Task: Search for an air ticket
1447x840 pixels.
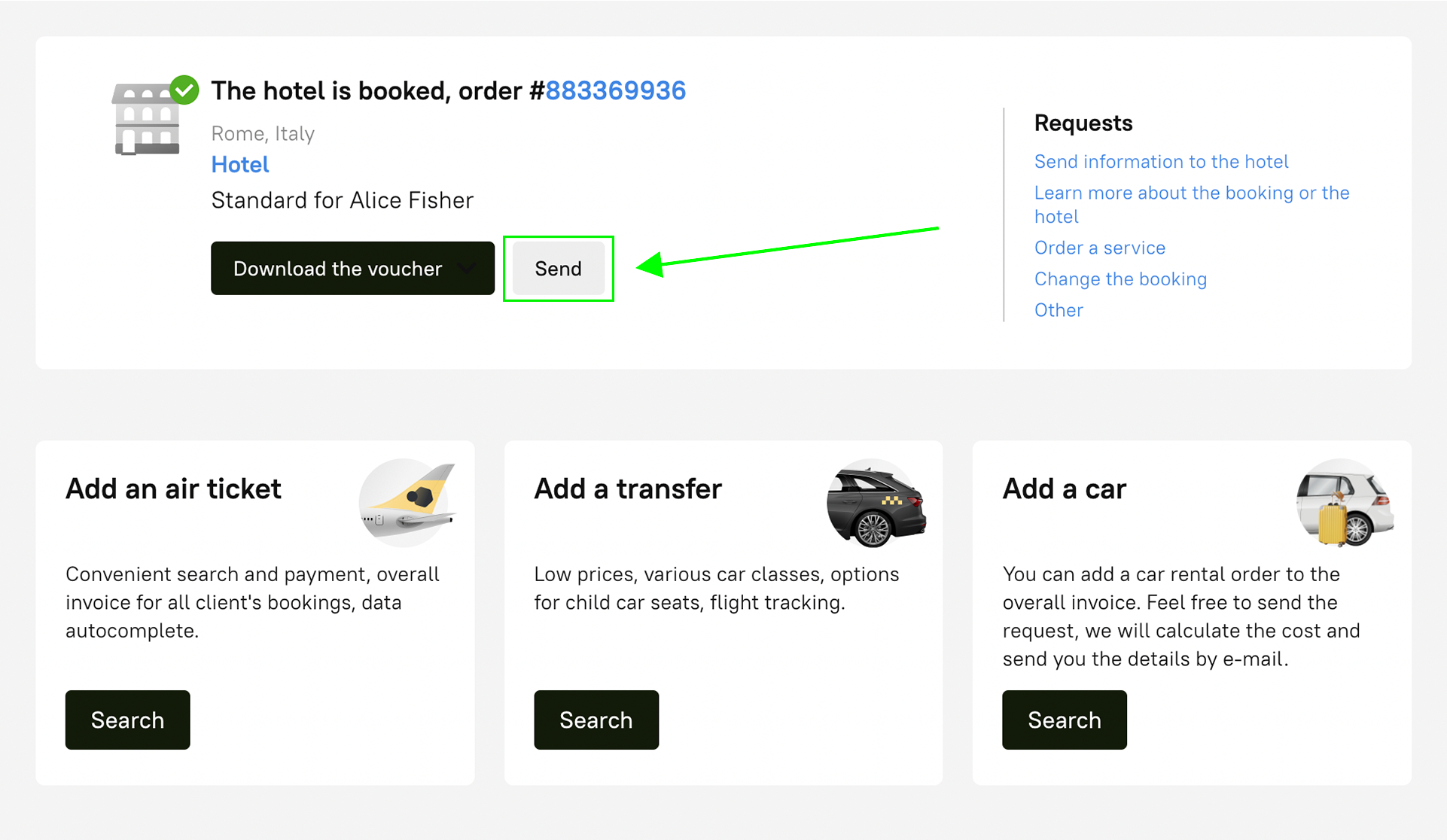Action: [127, 720]
